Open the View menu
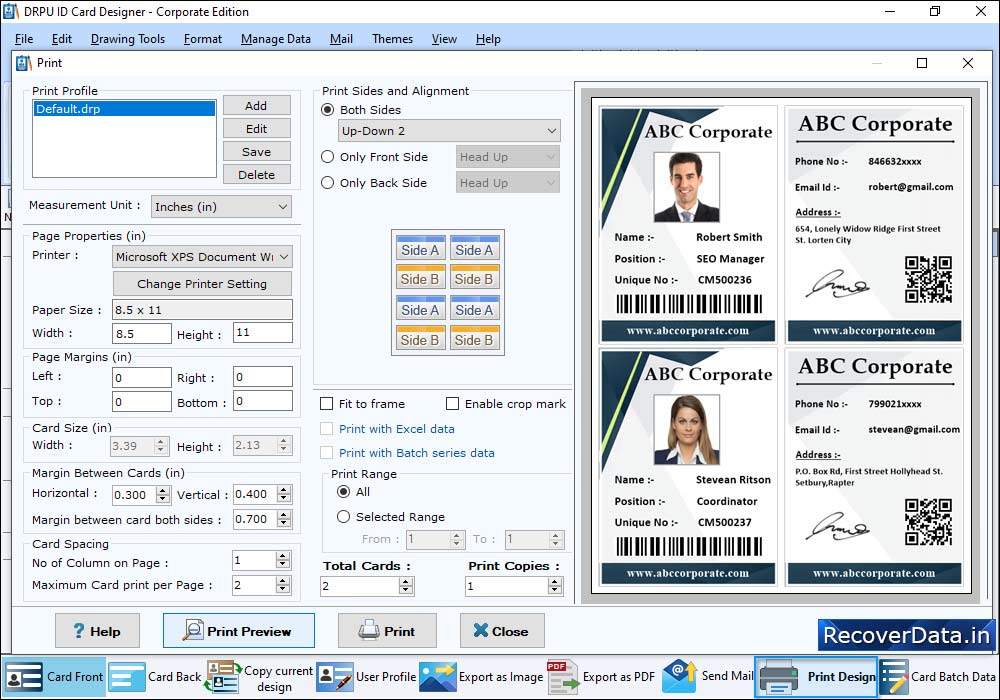 pos(444,39)
